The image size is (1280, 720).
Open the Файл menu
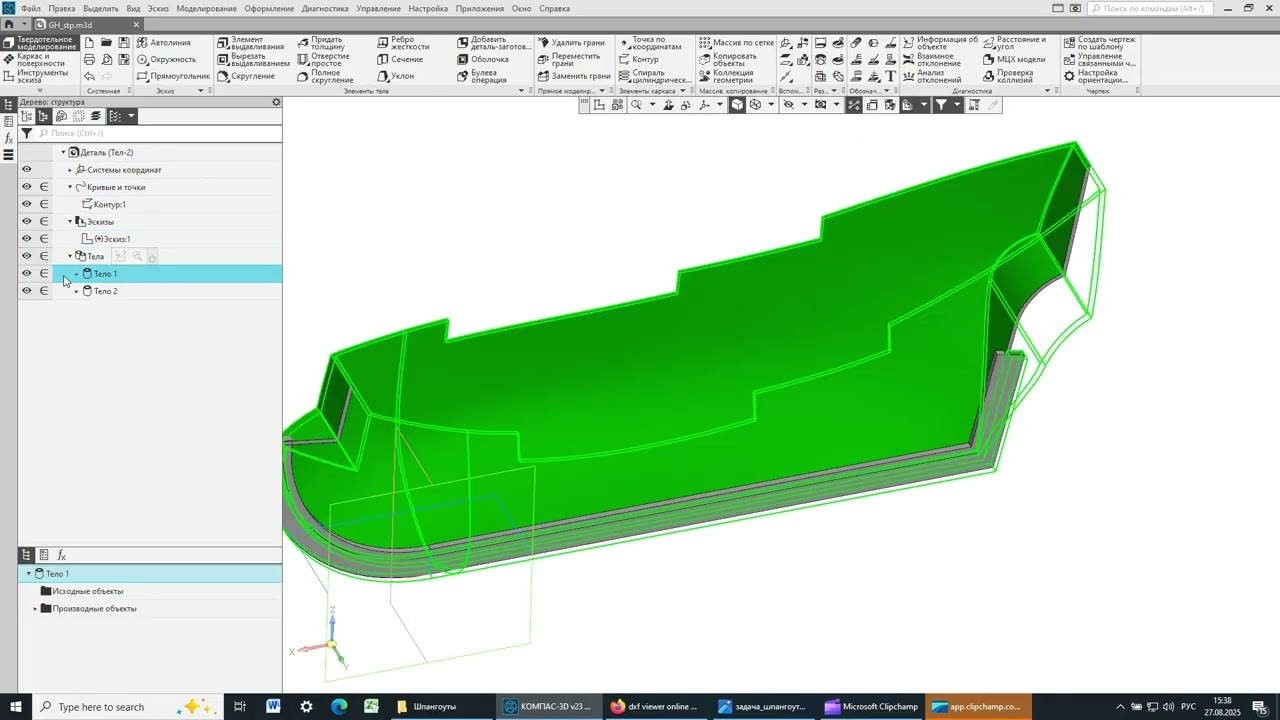pyautogui.click(x=31, y=8)
